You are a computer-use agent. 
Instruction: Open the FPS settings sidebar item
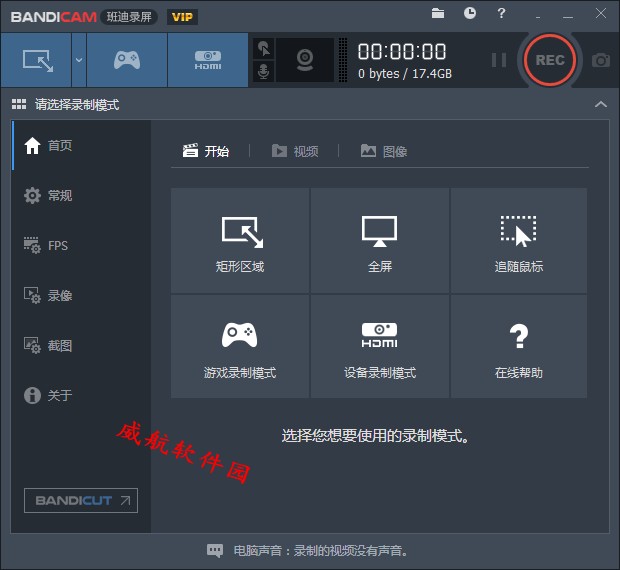[x=81, y=245]
